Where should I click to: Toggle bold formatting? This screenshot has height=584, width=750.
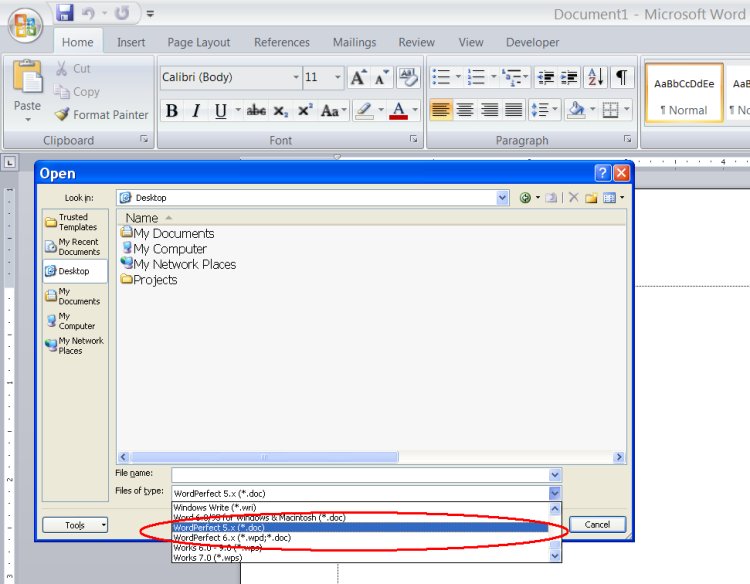tap(172, 111)
